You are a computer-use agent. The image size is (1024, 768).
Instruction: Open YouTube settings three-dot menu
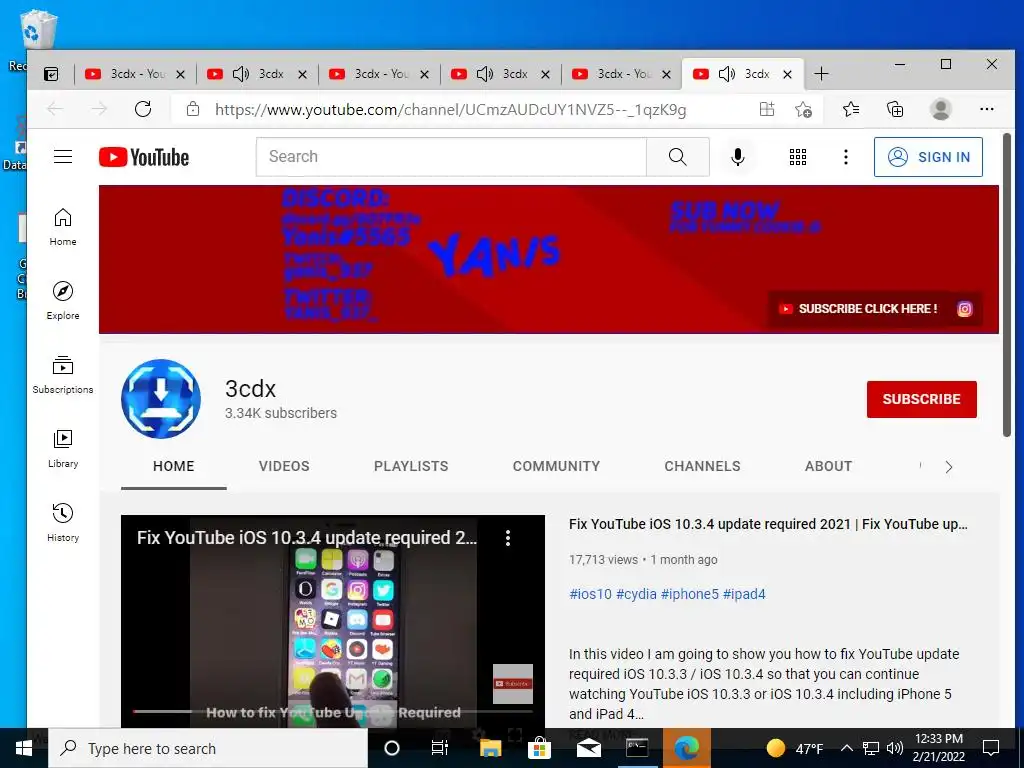tap(846, 157)
